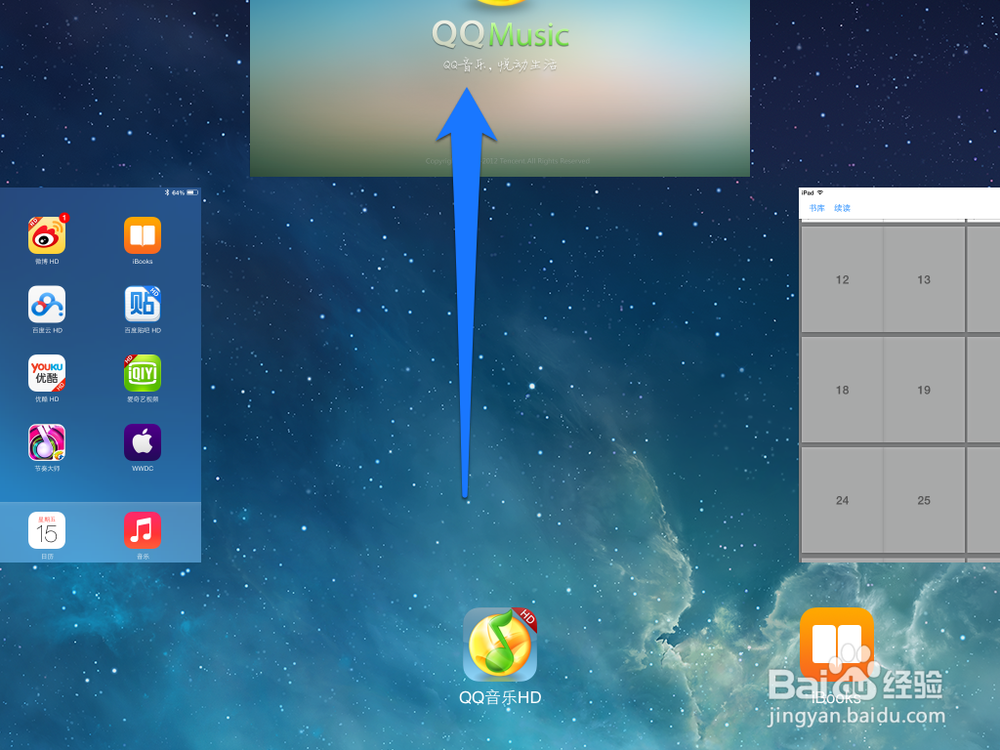Tap the iPad carrier text in iBooks card

[807, 193]
